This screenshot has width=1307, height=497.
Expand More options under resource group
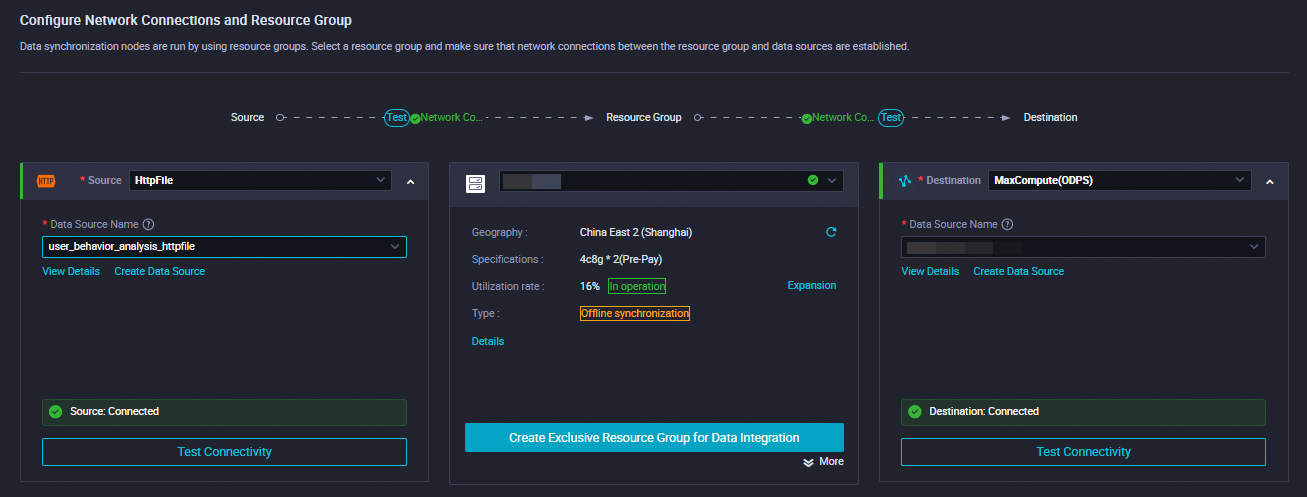pyautogui.click(x=823, y=462)
